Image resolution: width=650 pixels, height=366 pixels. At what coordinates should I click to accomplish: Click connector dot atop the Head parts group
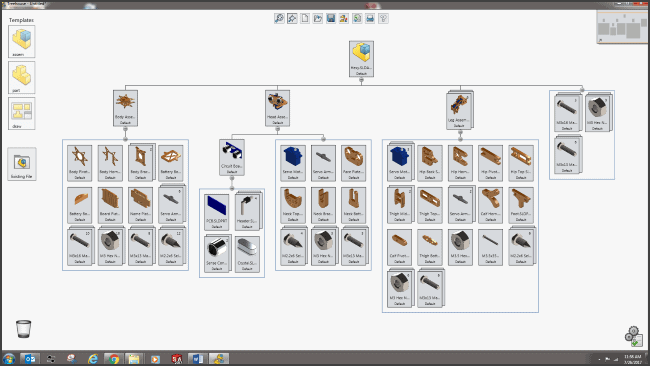(x=323, y=139)
